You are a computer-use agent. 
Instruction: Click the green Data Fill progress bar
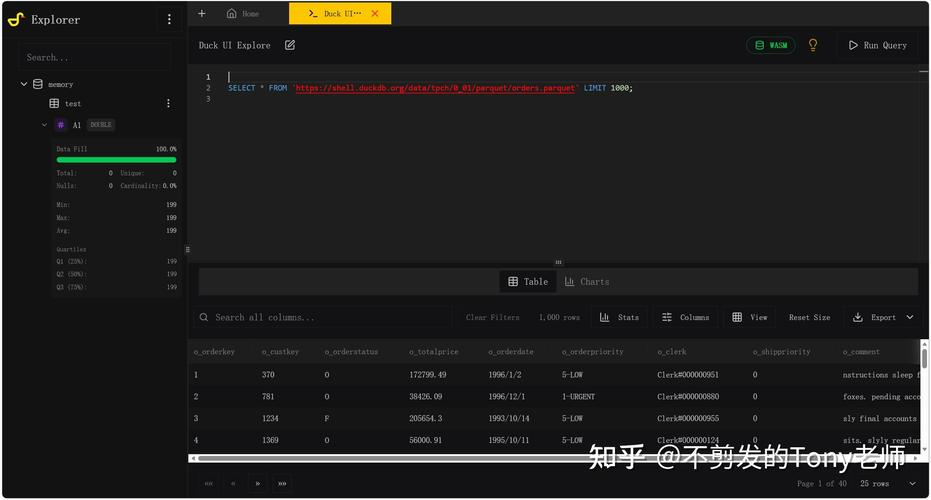116,160
